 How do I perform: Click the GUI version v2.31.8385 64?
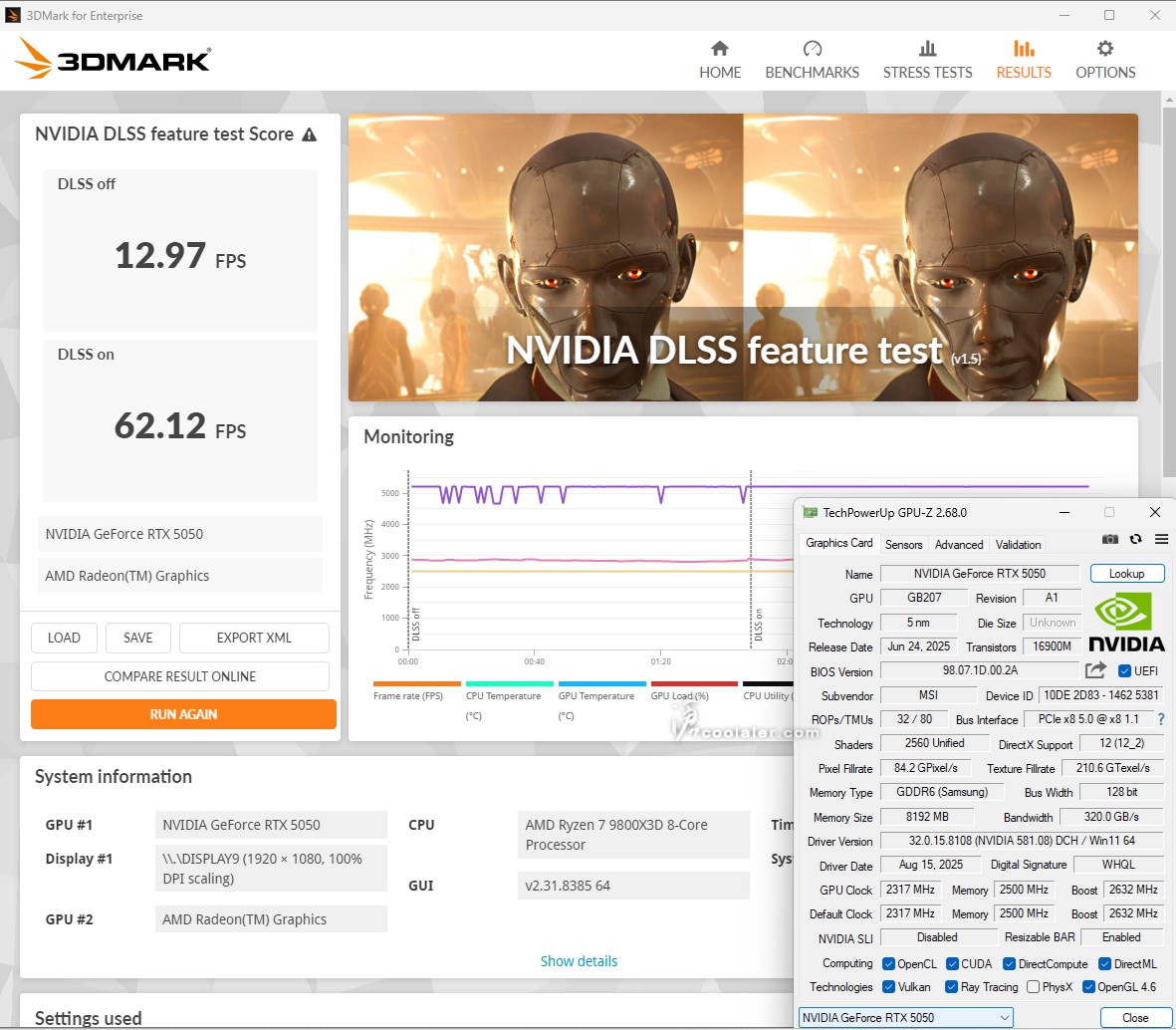(x=633, y=886)
